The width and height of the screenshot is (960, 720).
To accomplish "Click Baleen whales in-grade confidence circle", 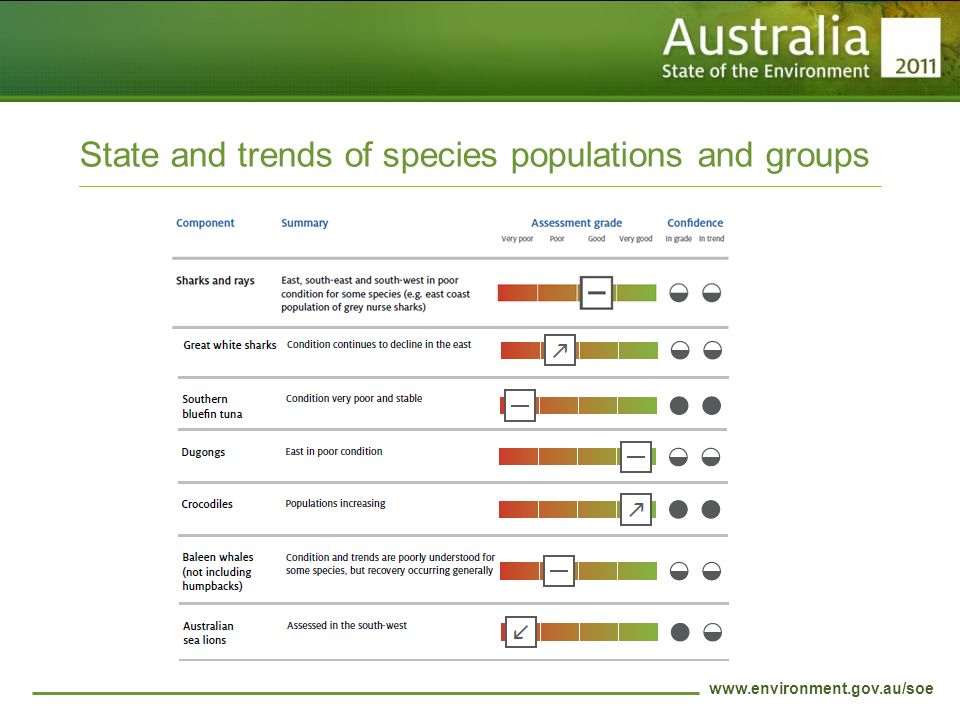I will 679,571.
